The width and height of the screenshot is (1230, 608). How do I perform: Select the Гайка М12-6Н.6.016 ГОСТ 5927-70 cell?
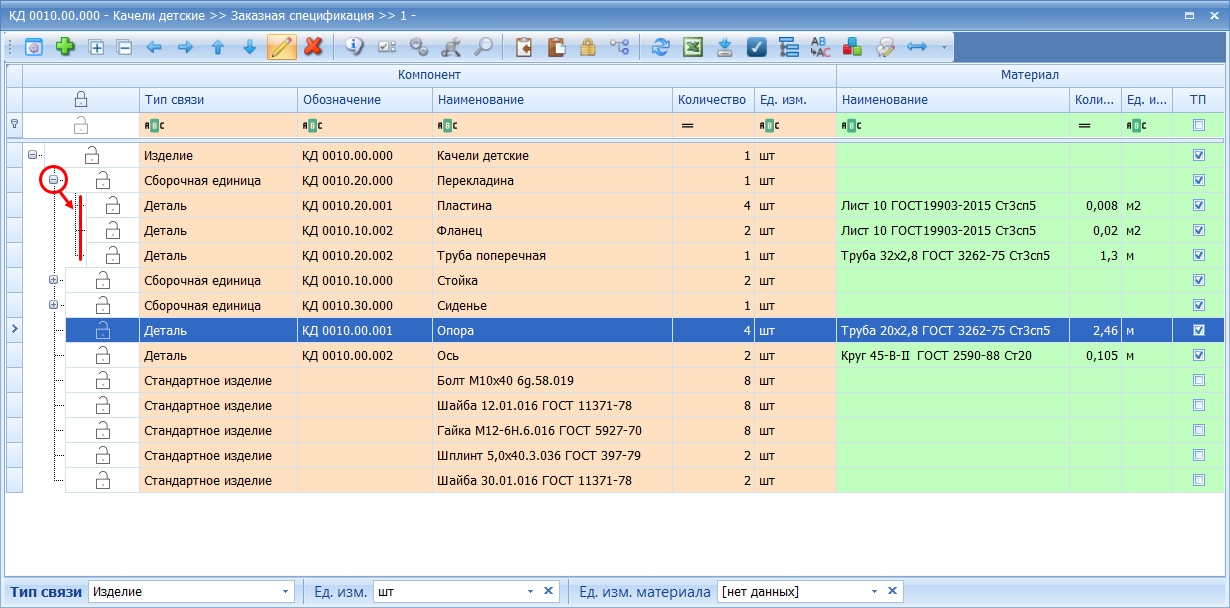552,431
